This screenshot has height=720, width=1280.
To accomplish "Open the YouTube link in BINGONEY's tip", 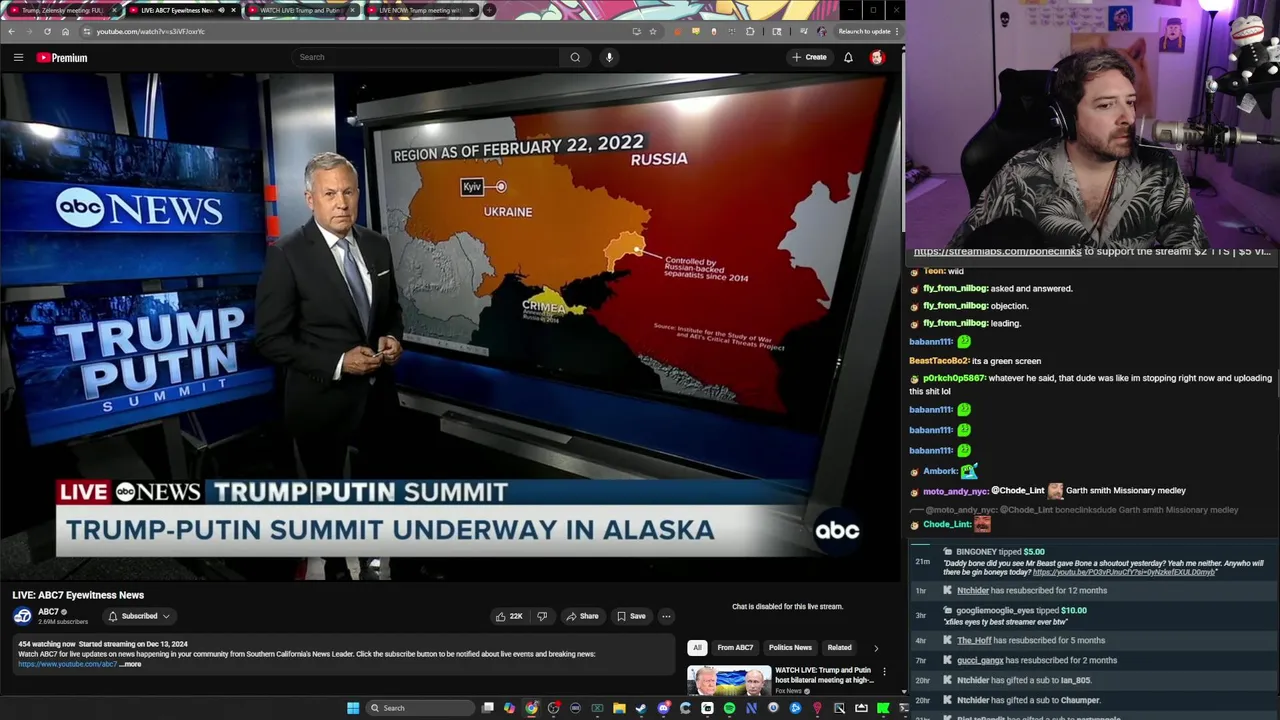I will click(1124, 572).
